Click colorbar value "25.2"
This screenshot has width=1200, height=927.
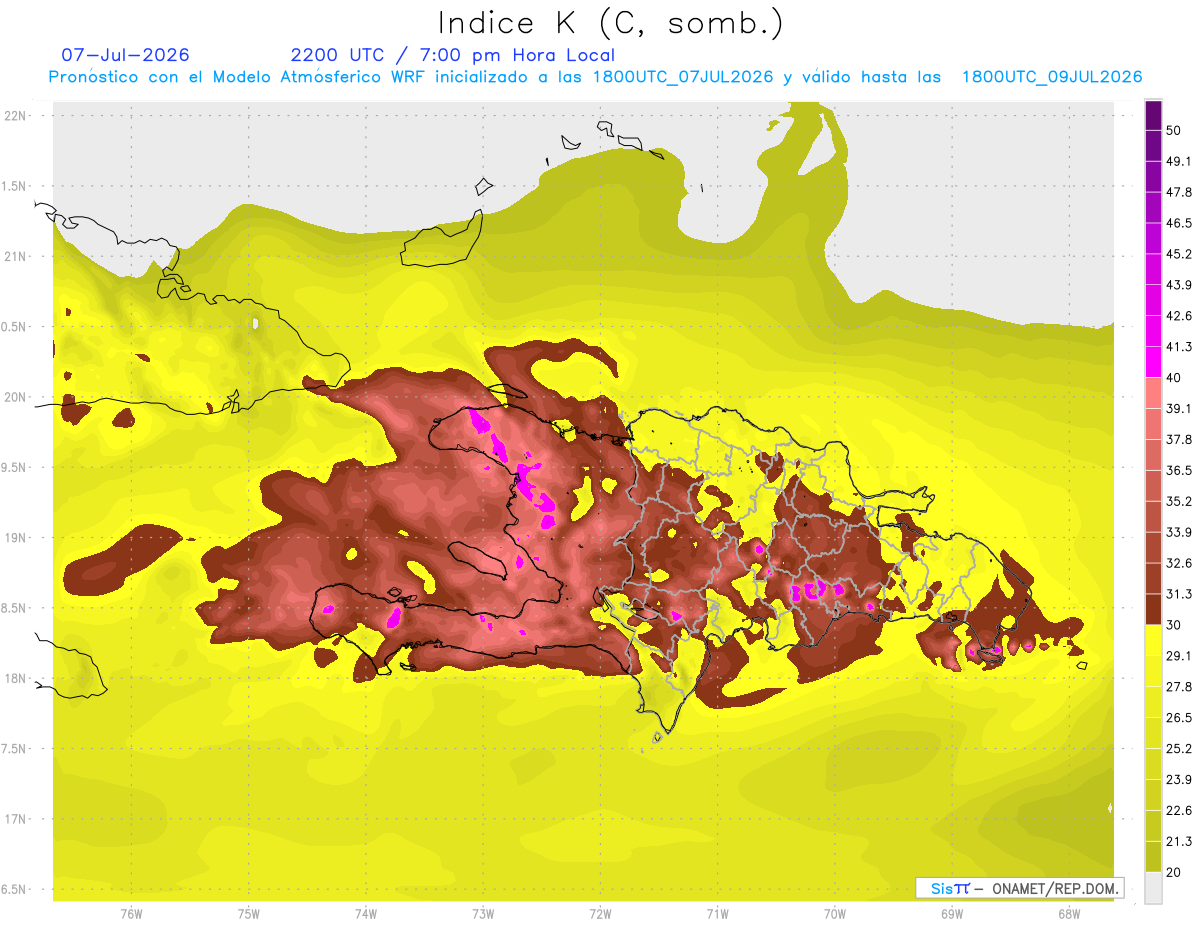coord(1178,749)
